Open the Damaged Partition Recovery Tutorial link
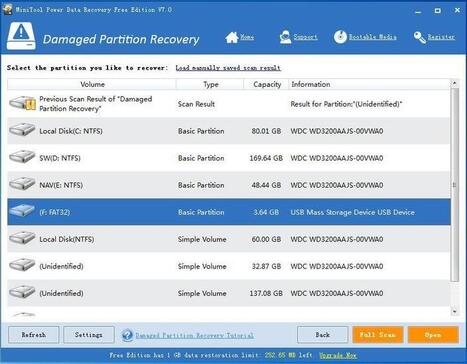 coord(195,335)
